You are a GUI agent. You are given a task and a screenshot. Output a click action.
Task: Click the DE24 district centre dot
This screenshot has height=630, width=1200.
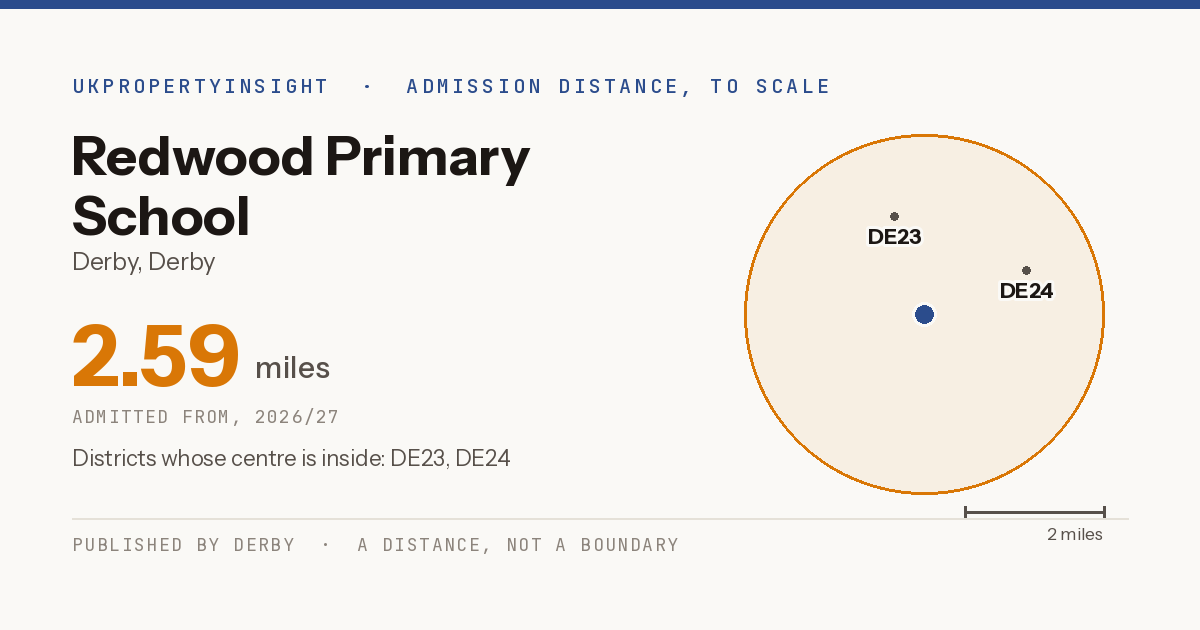click(x=1026, y=270)
